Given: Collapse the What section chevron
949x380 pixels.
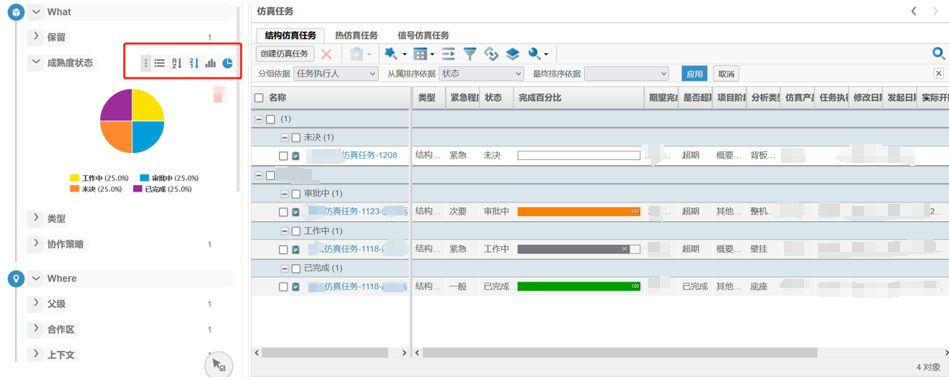Looking at the screenshot, I should click(x=36, y=11).
